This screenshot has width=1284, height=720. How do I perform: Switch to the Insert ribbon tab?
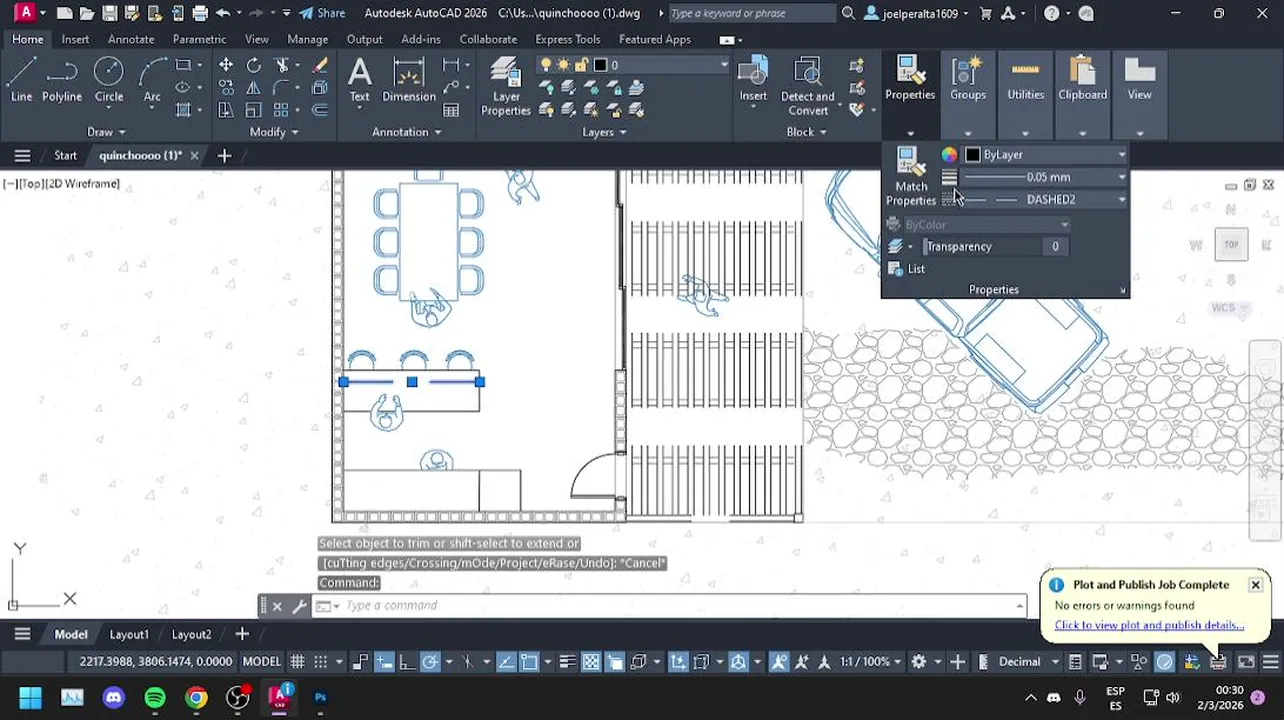(75, 39)
